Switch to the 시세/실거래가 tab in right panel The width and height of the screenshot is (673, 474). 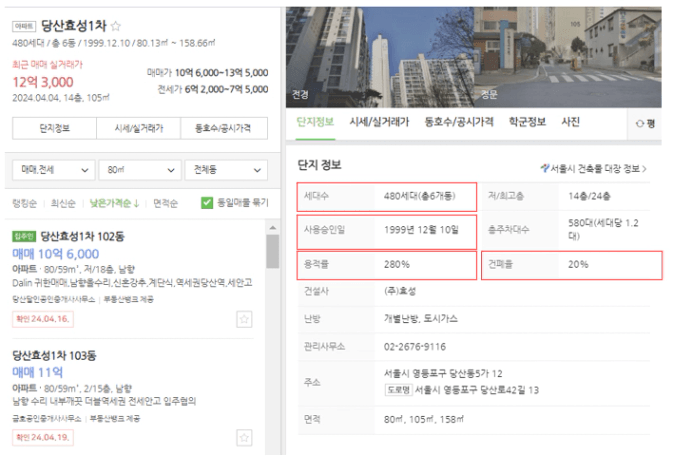pyautogui.click(x=379, y=122)
